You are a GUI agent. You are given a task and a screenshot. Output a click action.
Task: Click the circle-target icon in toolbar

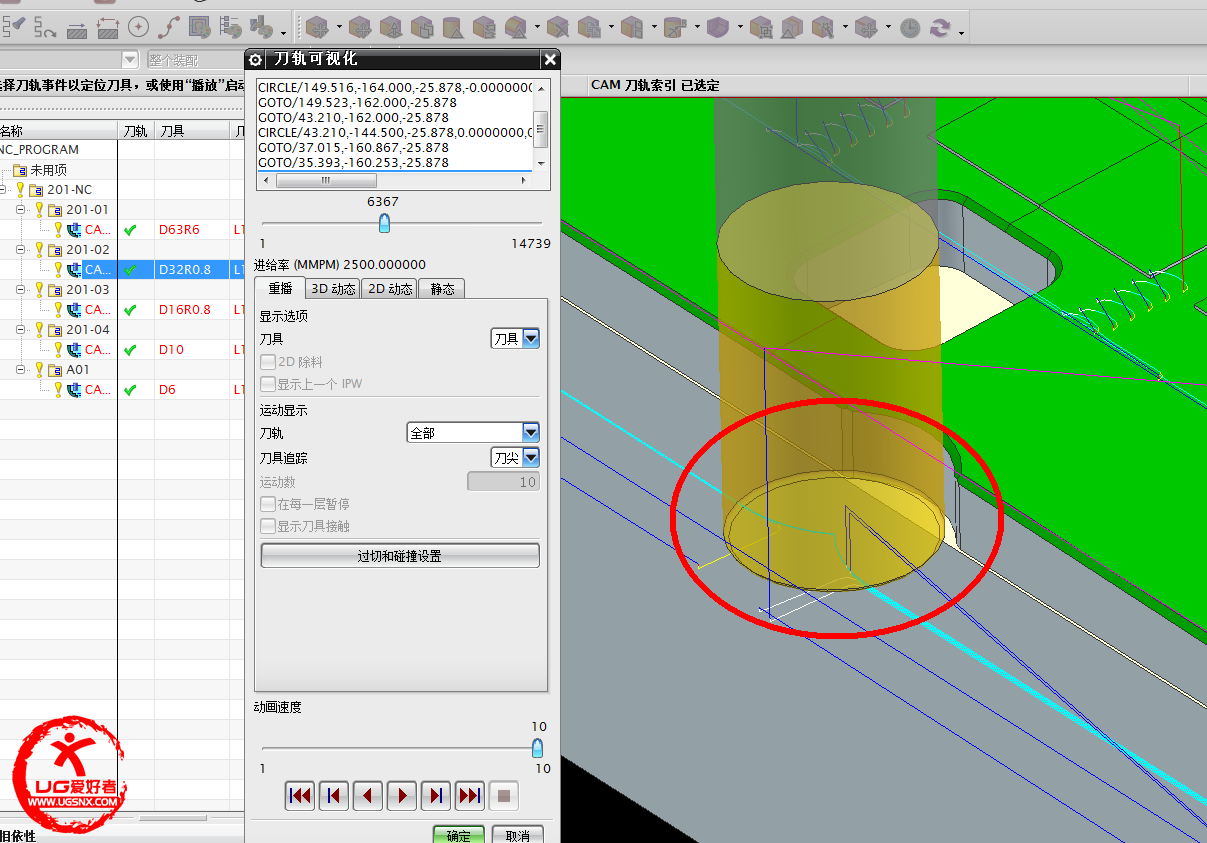tap(139, 28)
